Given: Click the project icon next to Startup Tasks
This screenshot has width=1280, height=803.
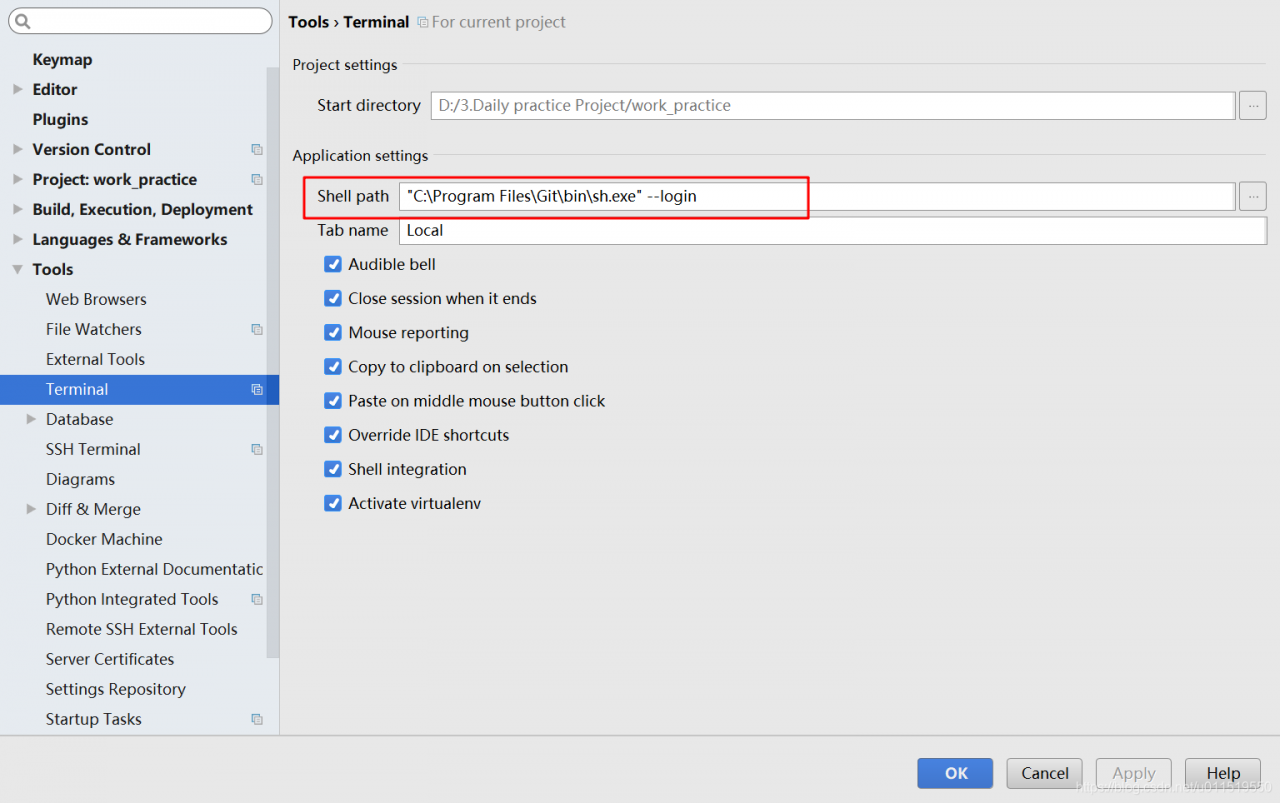Looking at the screenshot, I should 257,720.
